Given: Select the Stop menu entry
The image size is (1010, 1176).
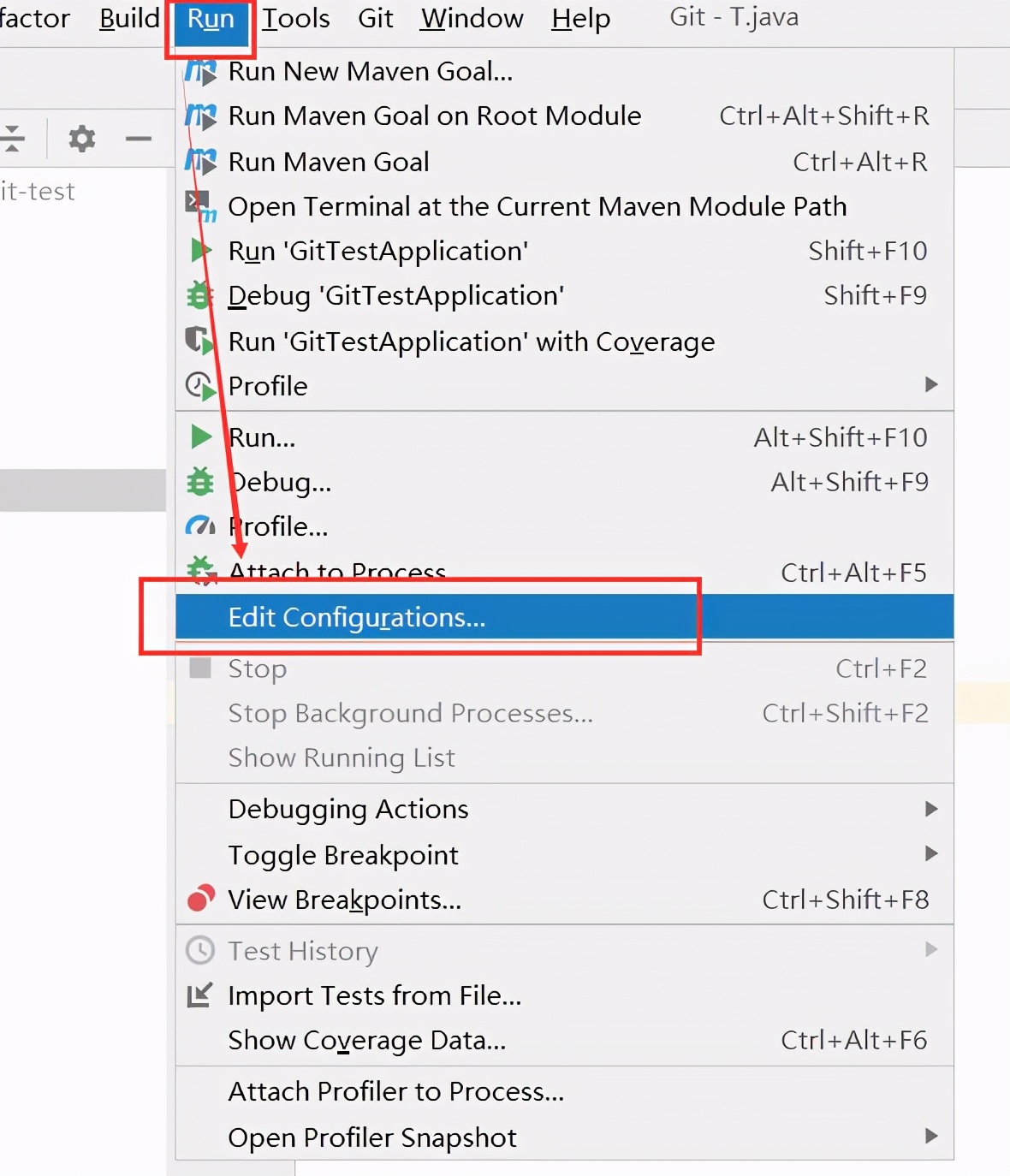Looking at the screenshot, I should pos(565,668).
